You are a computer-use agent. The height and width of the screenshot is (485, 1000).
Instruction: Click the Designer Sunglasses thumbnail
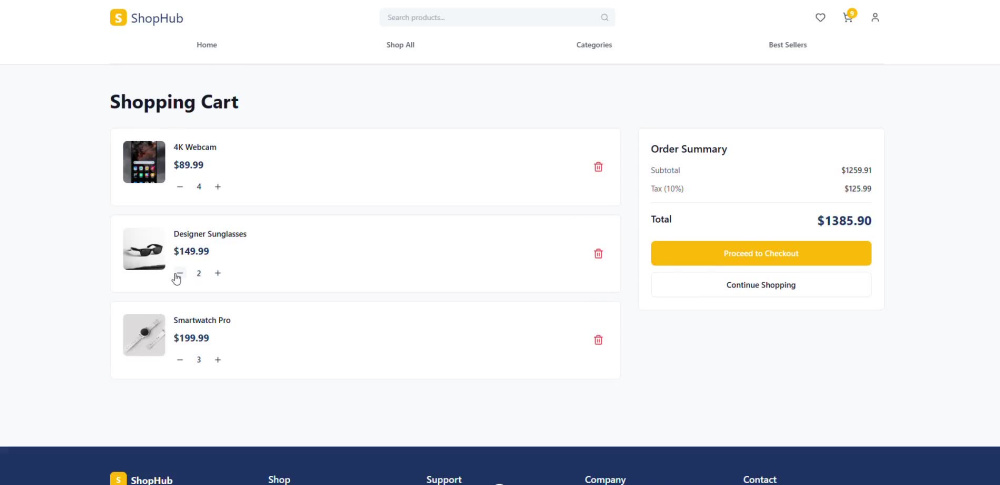coord(144,249)
